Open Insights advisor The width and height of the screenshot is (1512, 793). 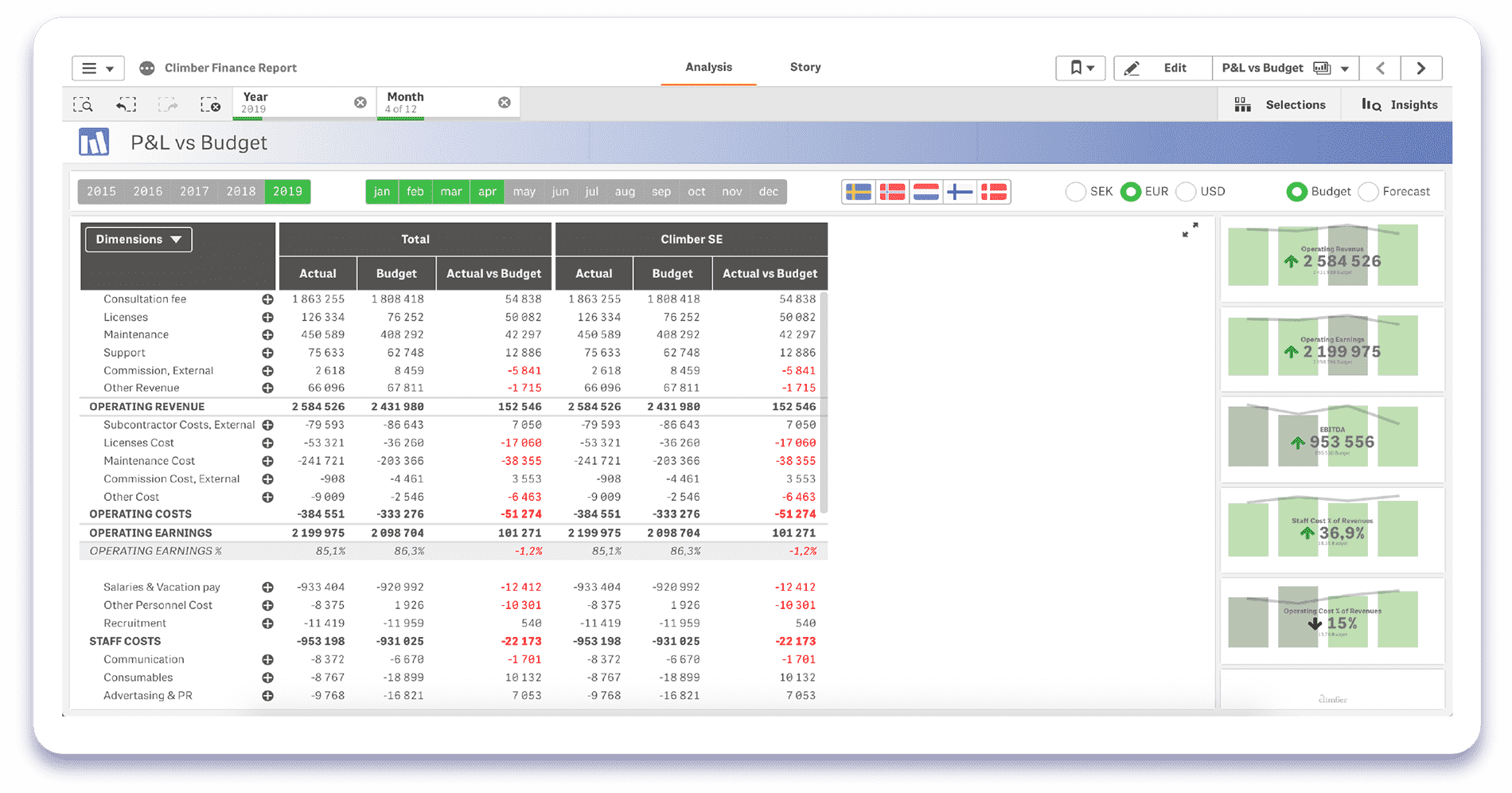tap(1398, 104)
